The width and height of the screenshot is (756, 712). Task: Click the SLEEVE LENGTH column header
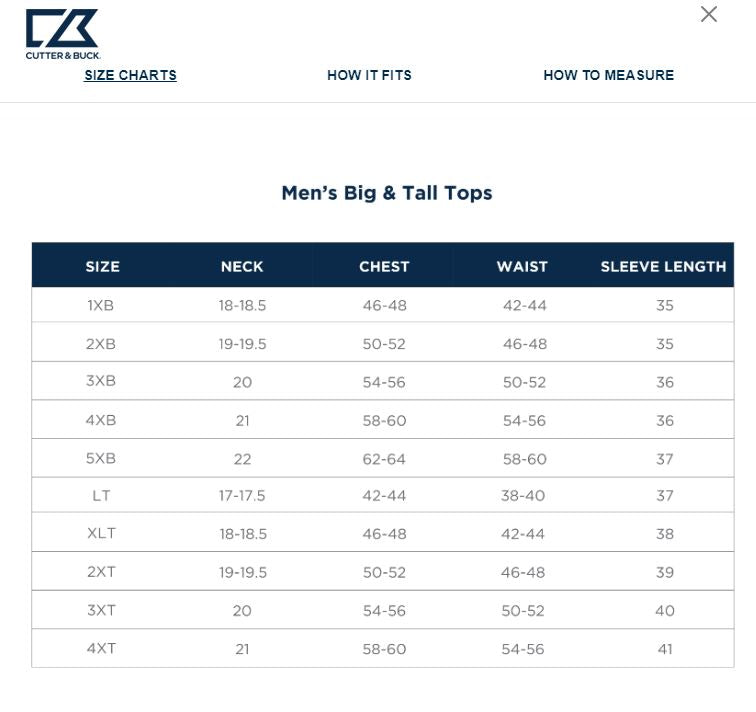coord(663,266)
